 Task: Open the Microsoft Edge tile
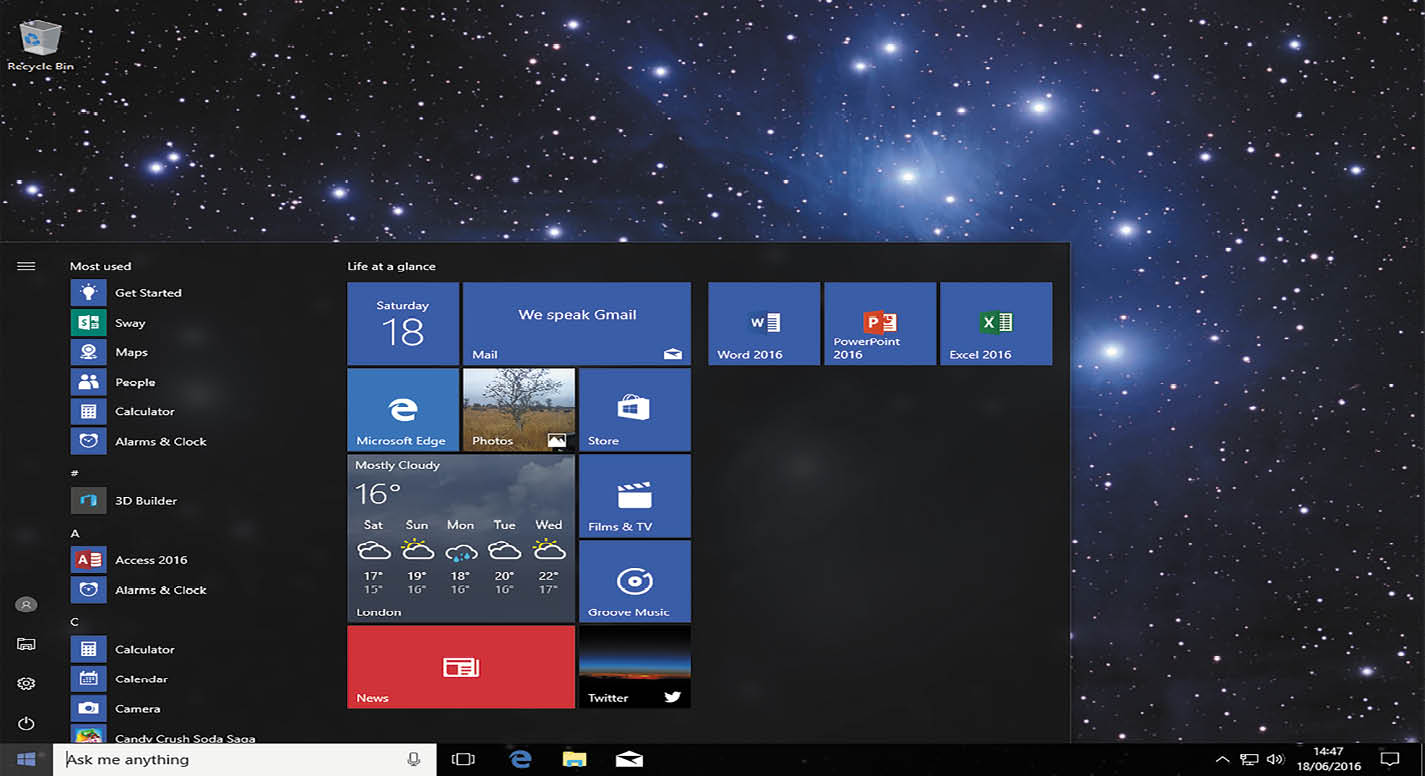pyautogui.click(x=403, y=409)
